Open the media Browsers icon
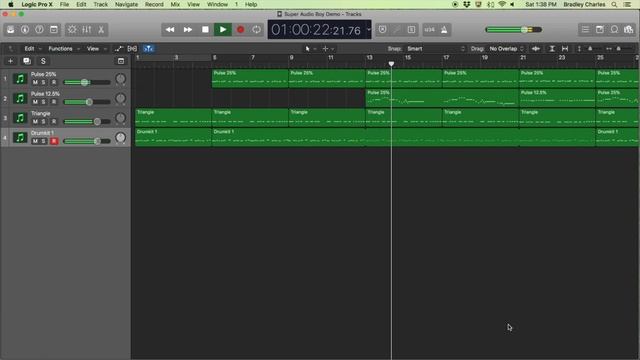This screenshot has height=360, width=640. click(x=629, y=29)
